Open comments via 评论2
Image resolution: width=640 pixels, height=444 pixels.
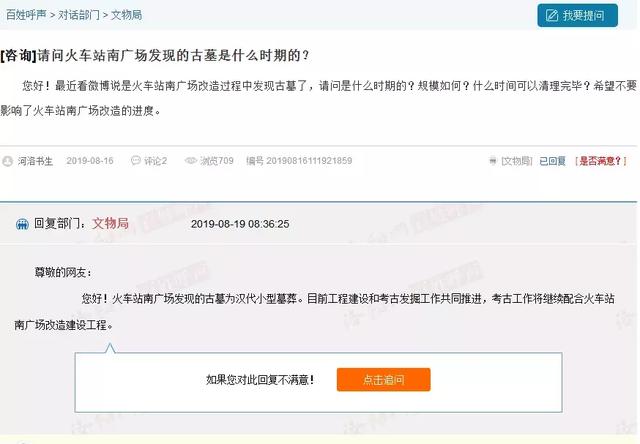(155, 161)
